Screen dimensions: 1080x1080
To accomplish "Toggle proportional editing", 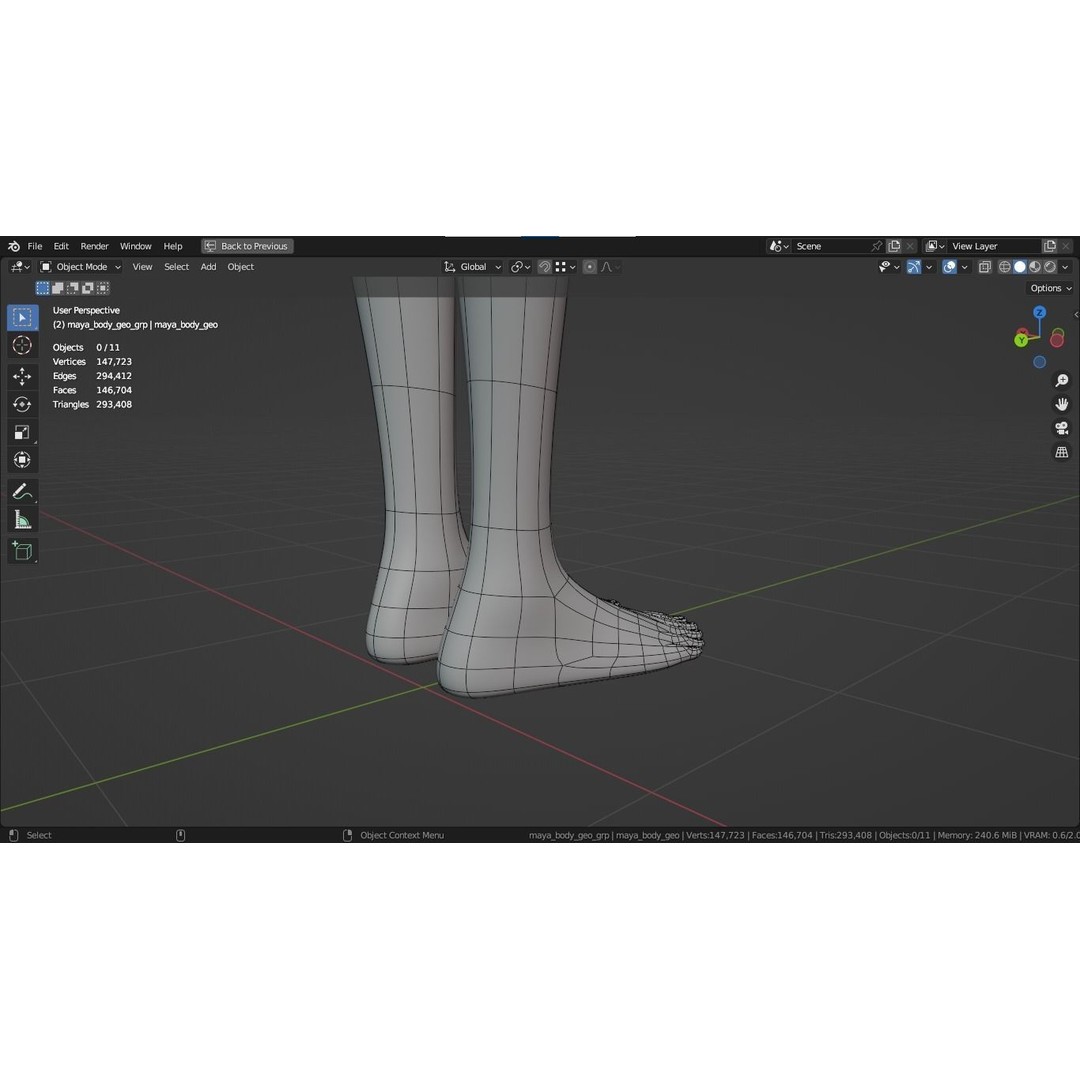I will (590, 267).
